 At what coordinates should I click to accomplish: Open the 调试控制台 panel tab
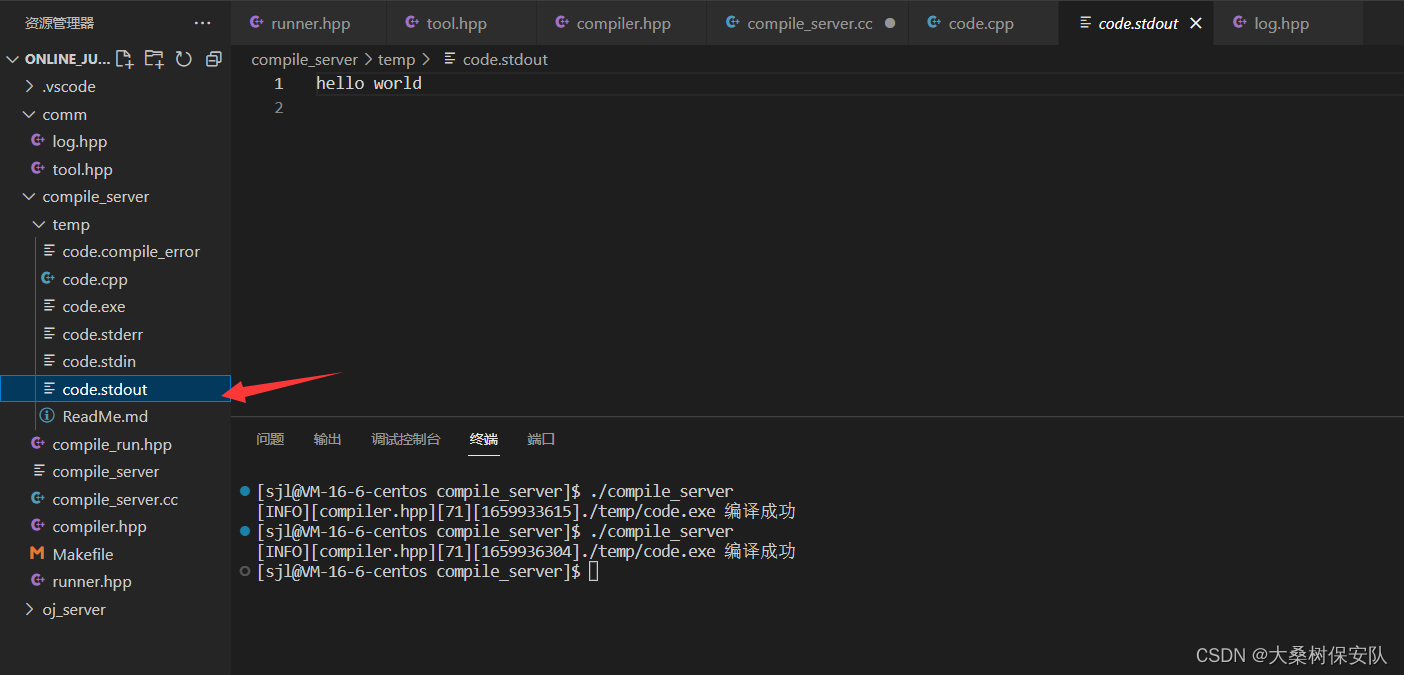[406, 439]
